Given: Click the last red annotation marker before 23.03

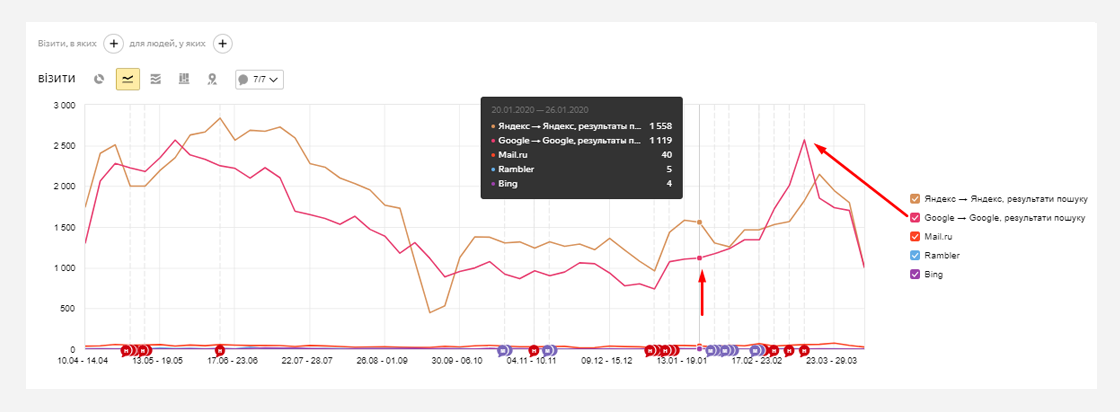Looking at the screenshot, I should tap(804, 350).
